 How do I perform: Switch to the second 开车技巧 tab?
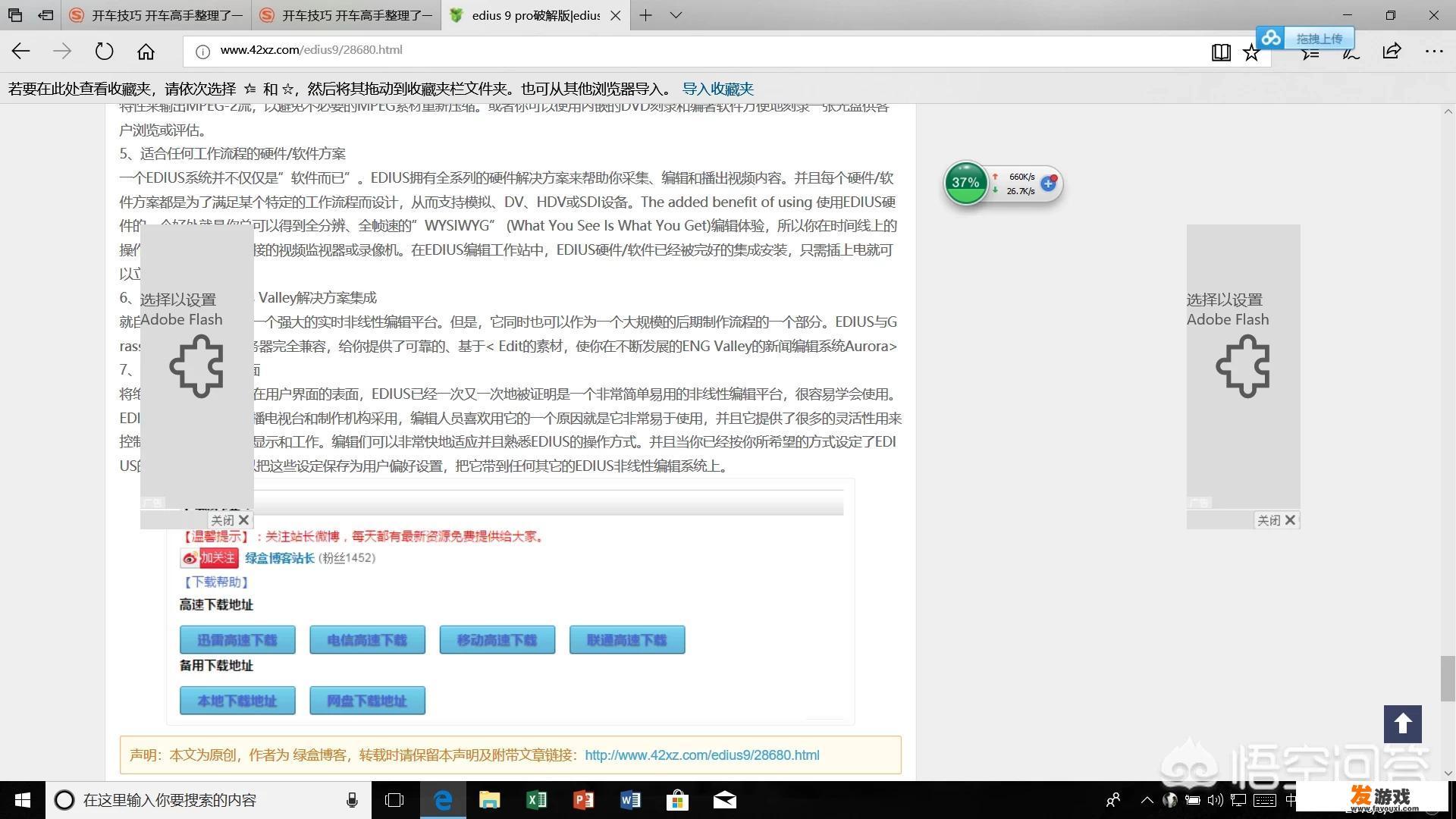point(347,15)
